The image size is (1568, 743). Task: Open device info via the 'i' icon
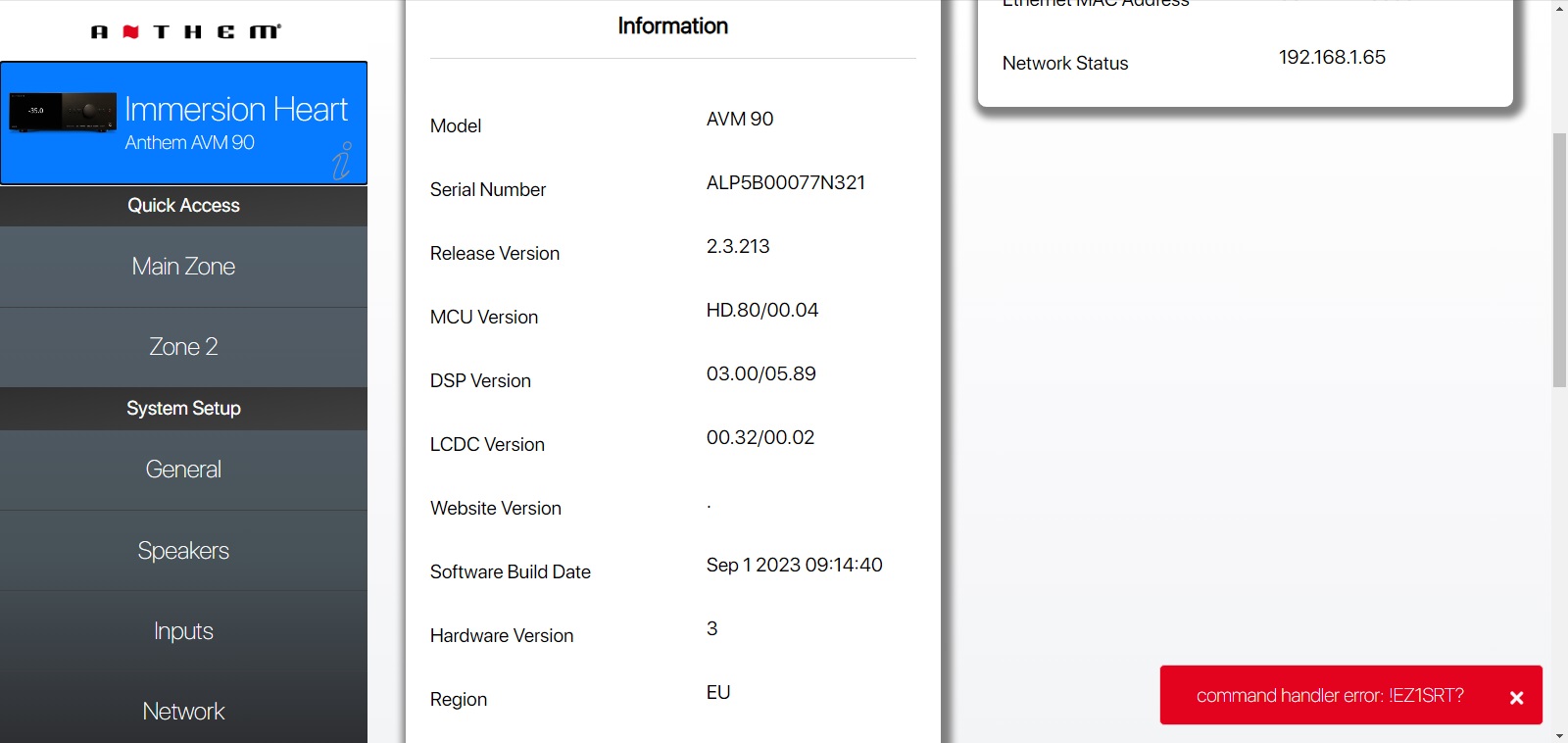341,162
